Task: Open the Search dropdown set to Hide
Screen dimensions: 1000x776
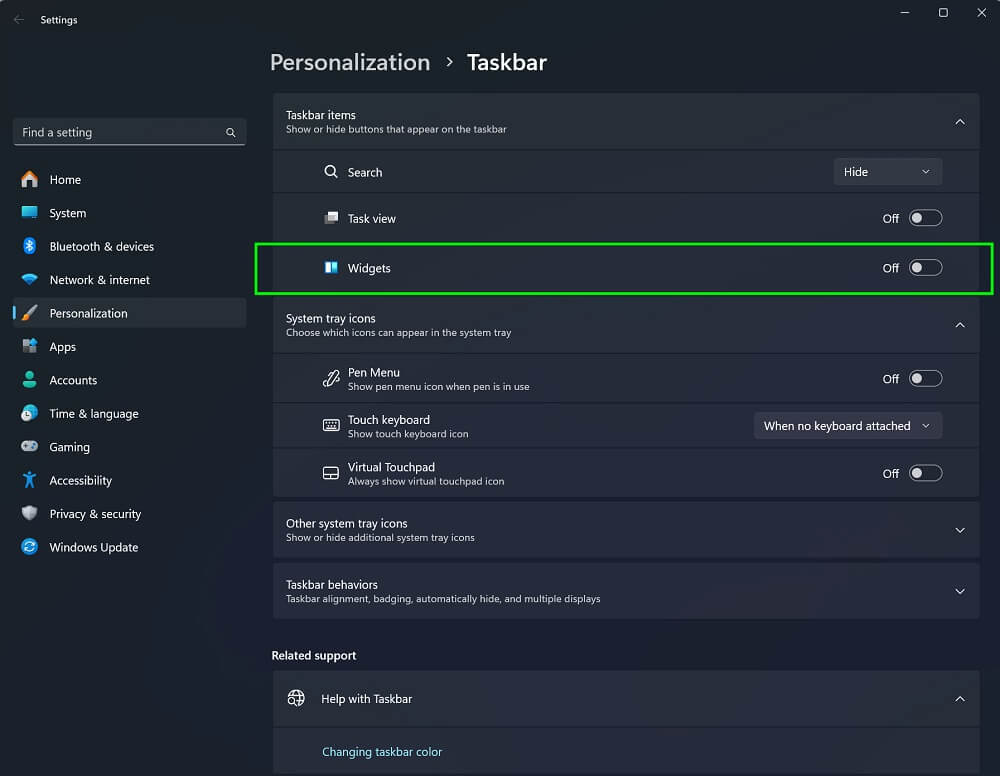Action: (x=887, y=172)
